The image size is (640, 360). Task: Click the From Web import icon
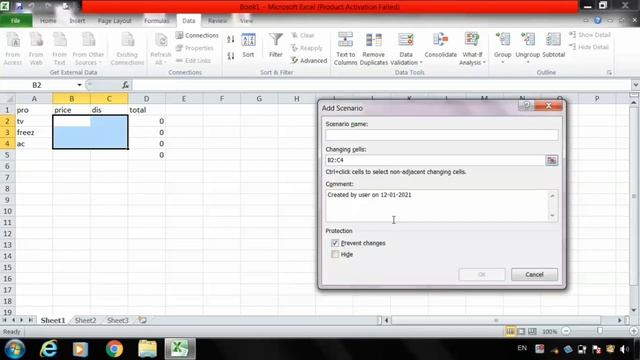[x=36, y=49]
